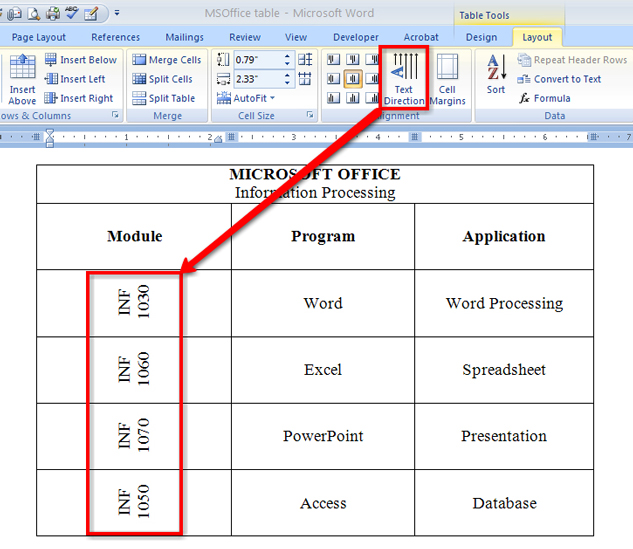
Task: Click Merge Cells
Action: click(x=166, y=60)
